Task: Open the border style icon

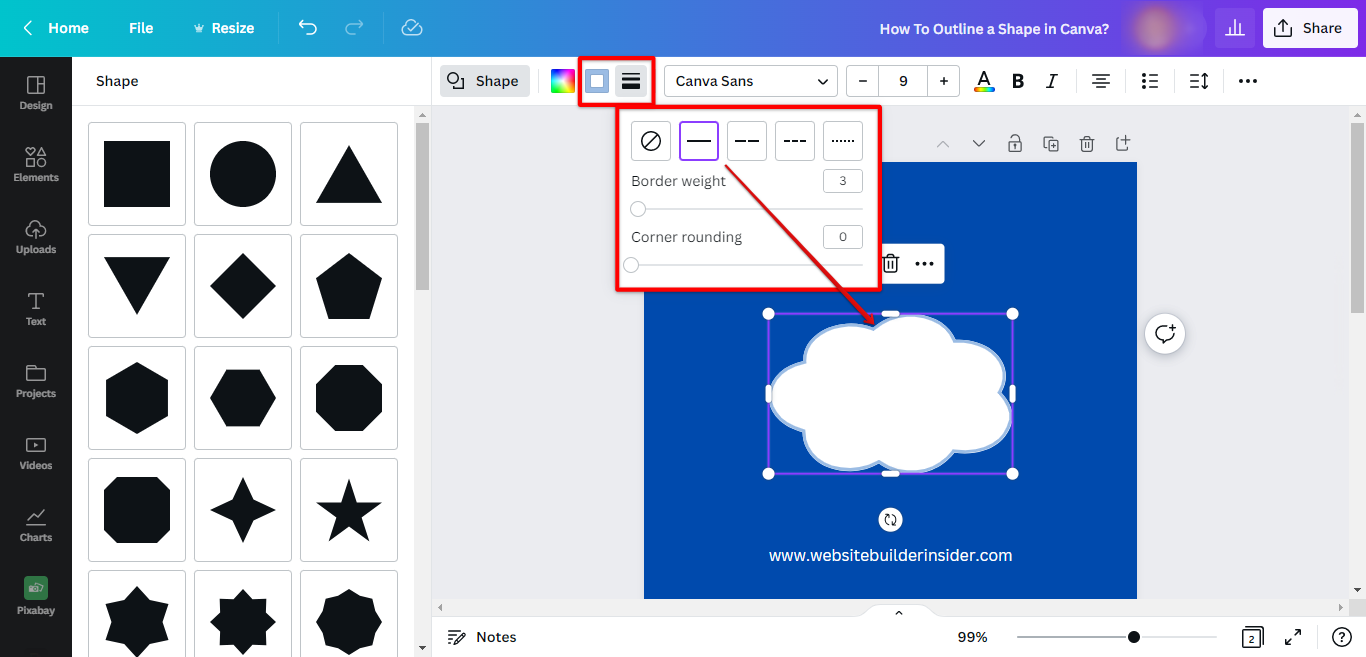Action: pos(631,81)
